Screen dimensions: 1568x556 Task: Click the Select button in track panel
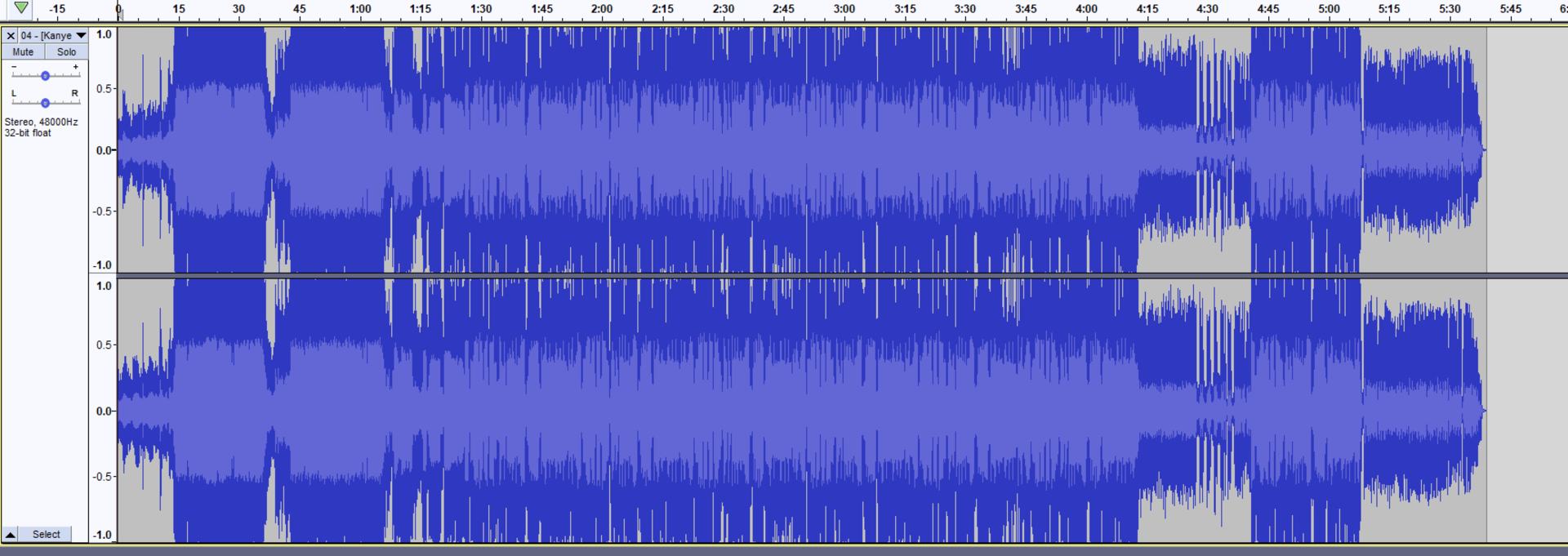click(x=46, y=535)
